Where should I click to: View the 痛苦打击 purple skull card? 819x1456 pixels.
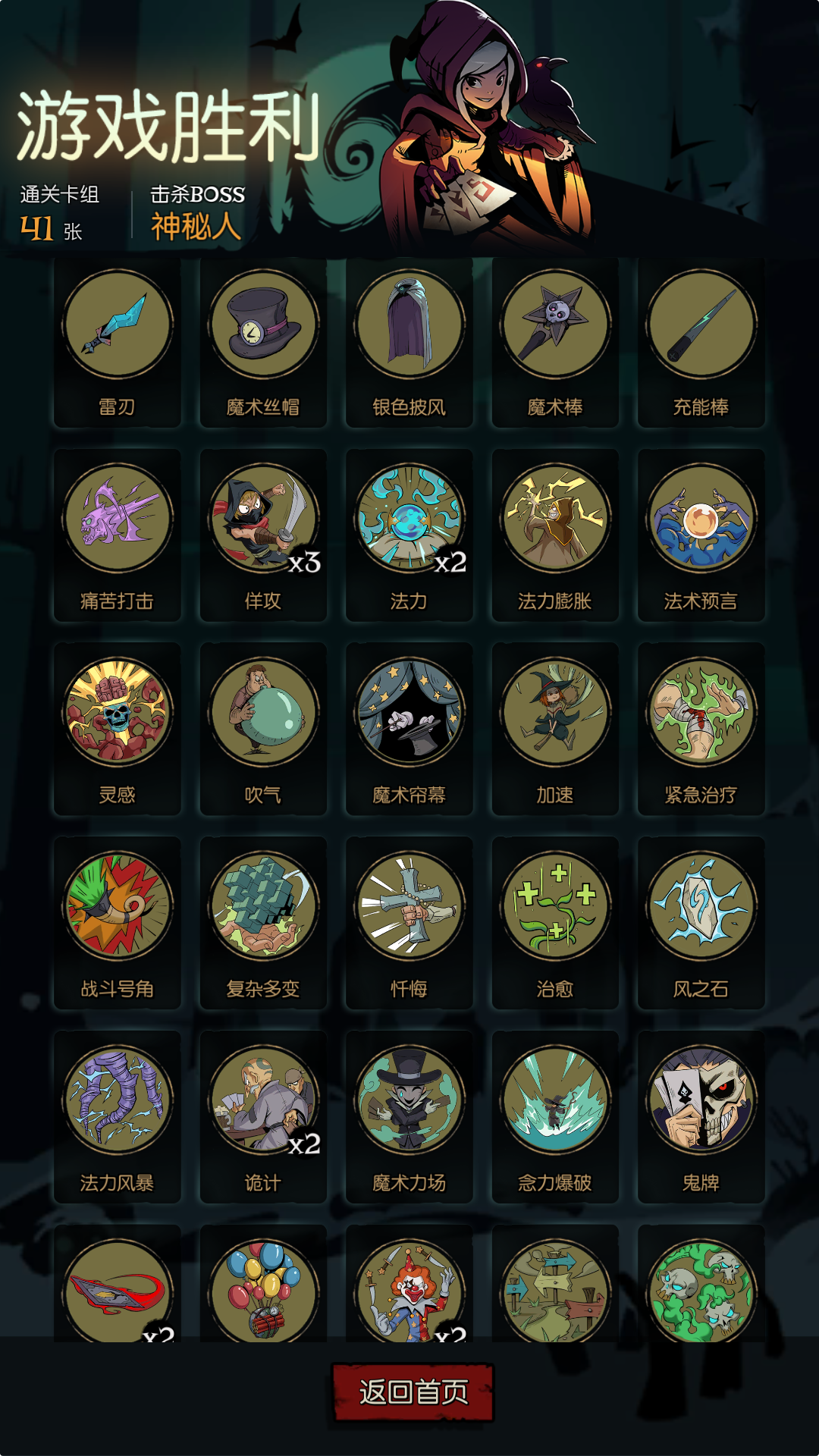point(118,535)
